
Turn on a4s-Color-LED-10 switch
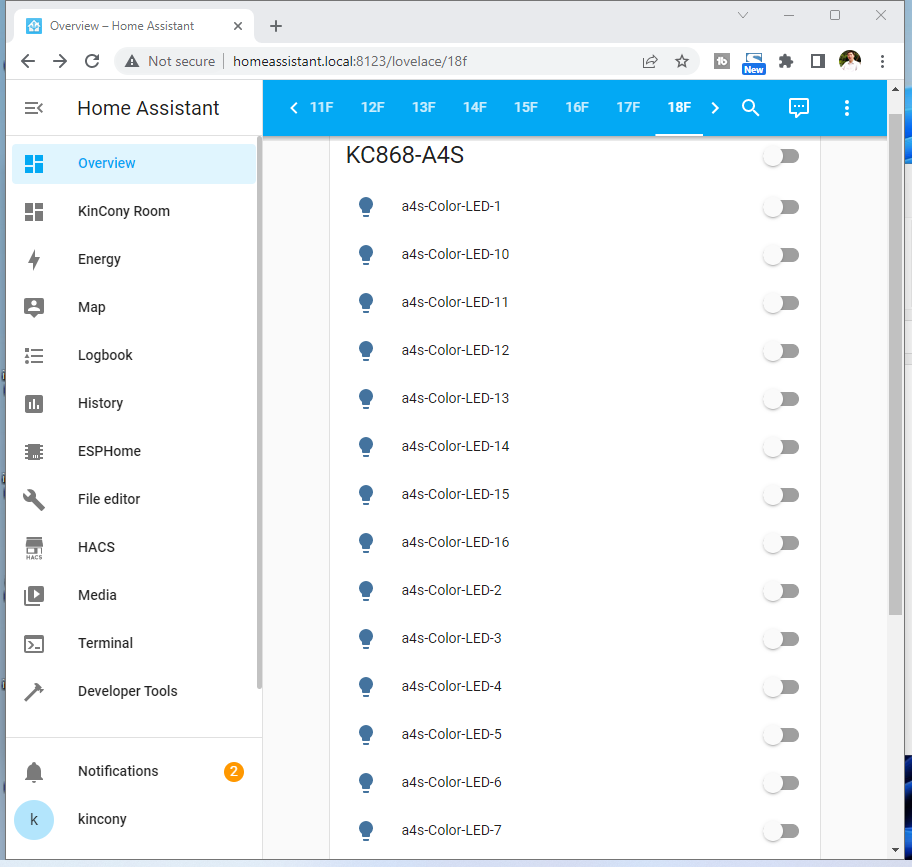click(x=780, y=255)
